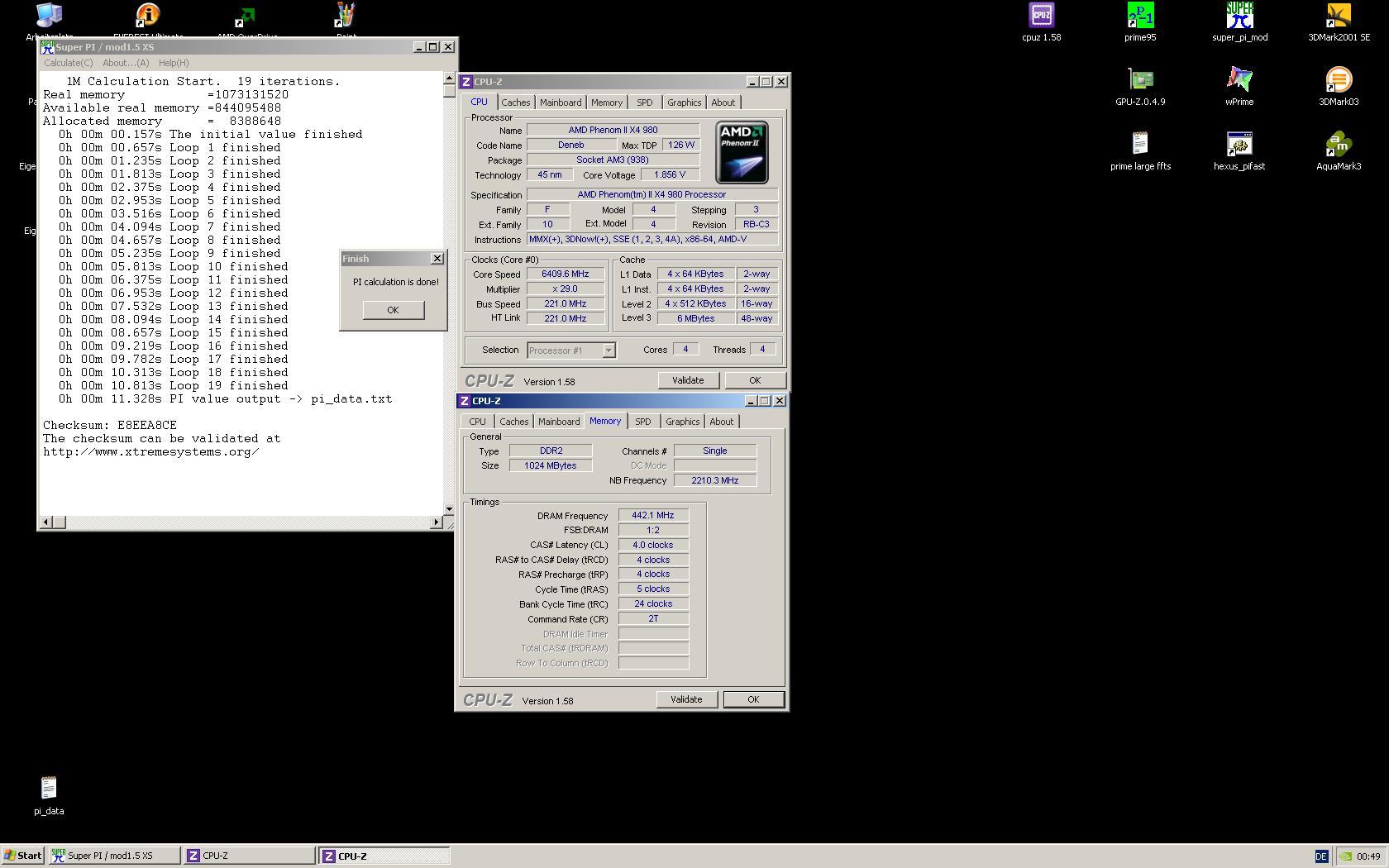This screenshot has height=868, width=1389.
Task: Open the About...(A) menu in Super PI
Action: pos(126,63)
